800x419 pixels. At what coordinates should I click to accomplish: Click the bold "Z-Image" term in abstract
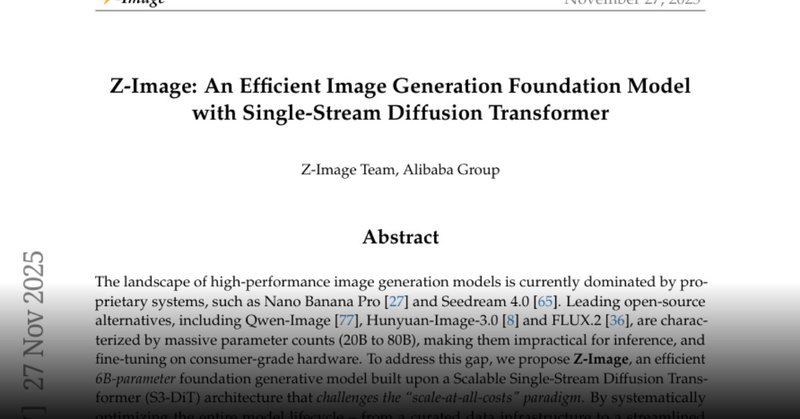coord(601,359)
